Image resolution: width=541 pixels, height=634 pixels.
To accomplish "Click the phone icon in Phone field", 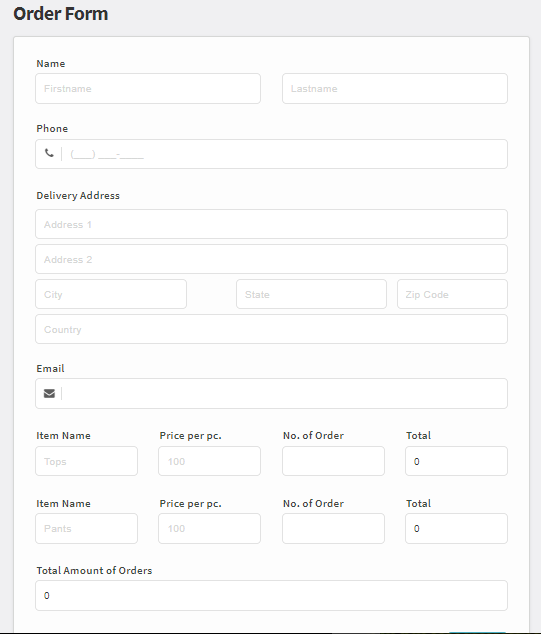I will (x=49, y=153).
